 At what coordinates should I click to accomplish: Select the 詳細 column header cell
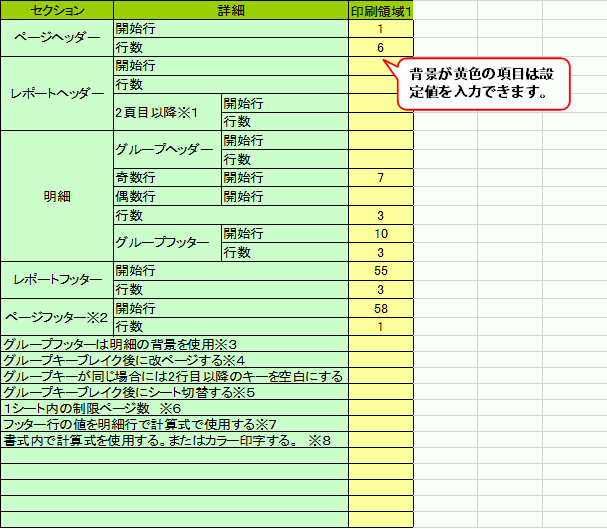(x=231, y=10)
